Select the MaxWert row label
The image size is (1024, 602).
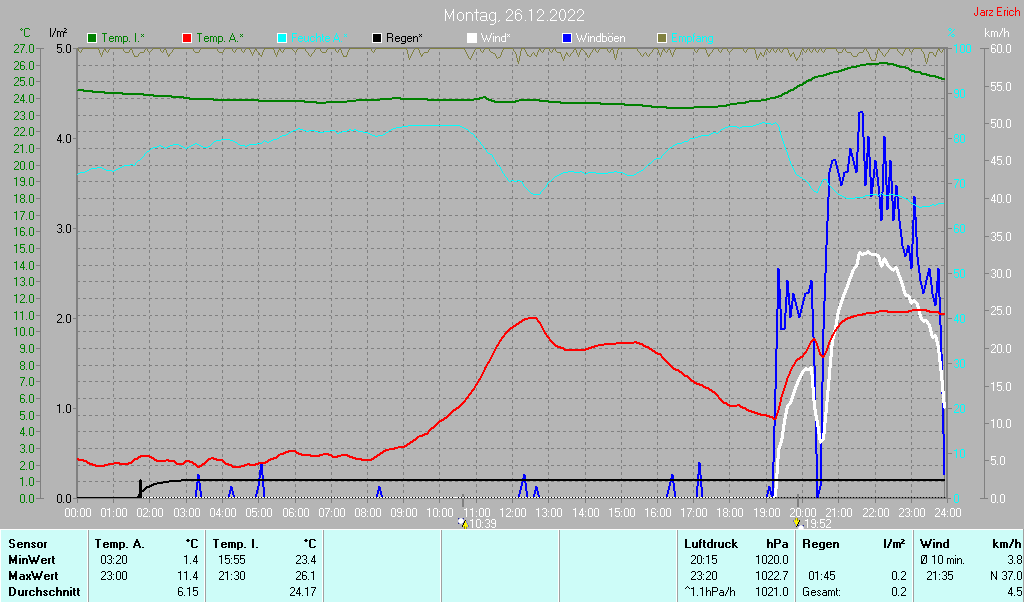pyautogui.click(x=32, y=576)
